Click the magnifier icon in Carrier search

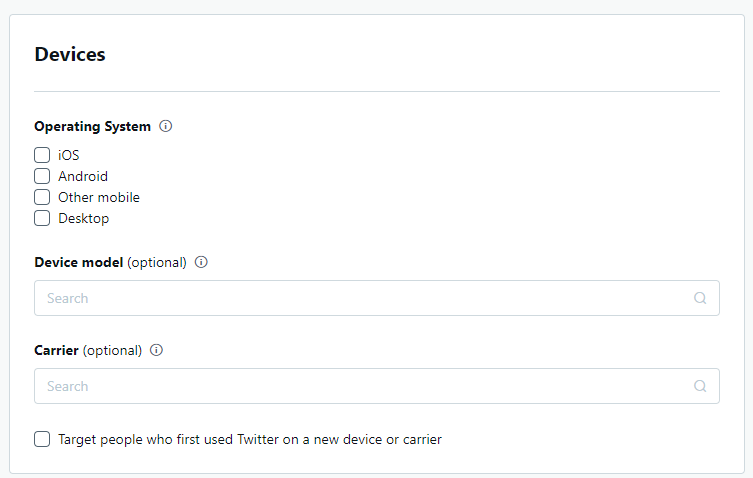(700, 386)
